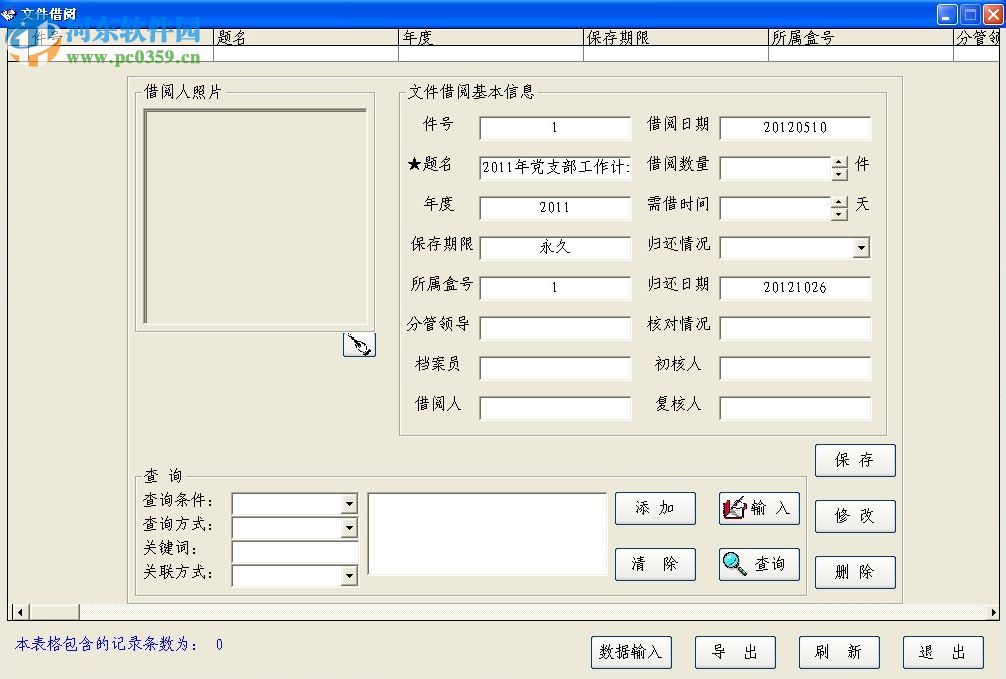Screen dimensions: 1006x679
Task: Open the 查询条件 dropdown
Action: 351,504
